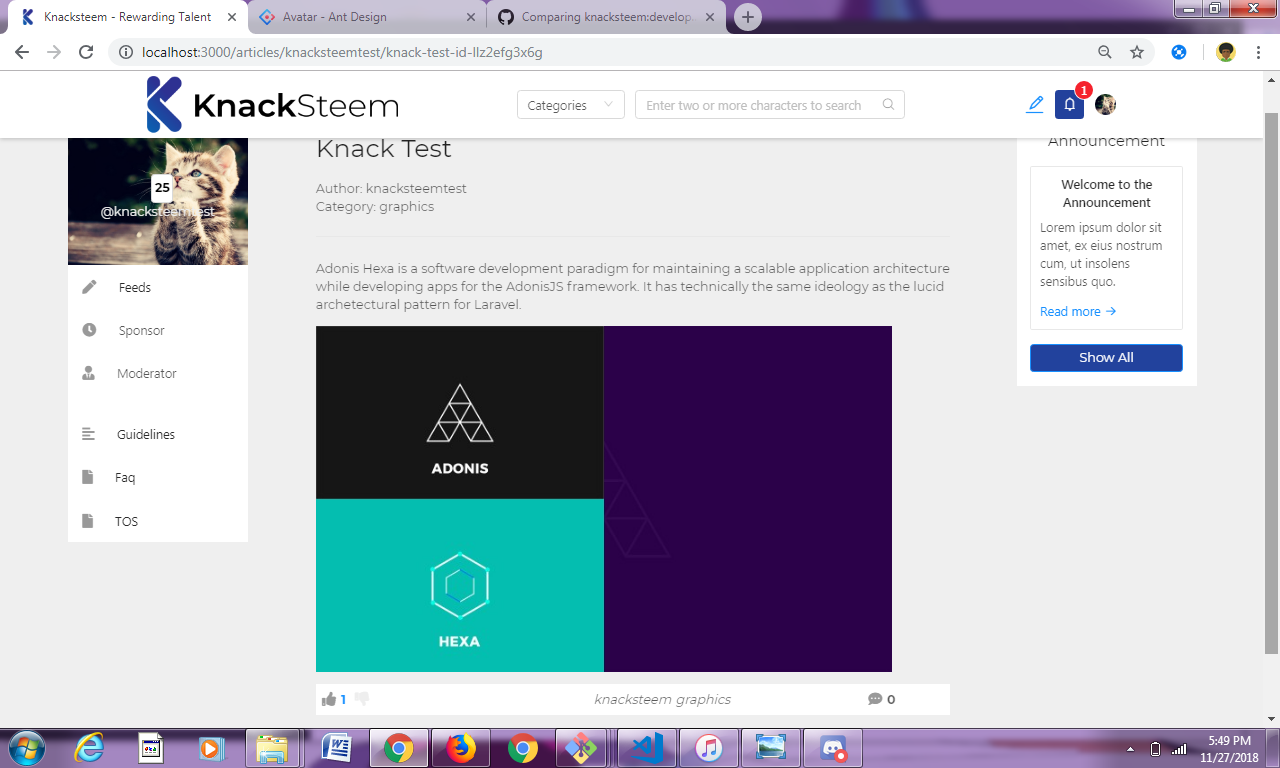The width and height of the screenshot is (1280, 768).
Task: Click the magnifier icon in search box
Action: (888, 105)
